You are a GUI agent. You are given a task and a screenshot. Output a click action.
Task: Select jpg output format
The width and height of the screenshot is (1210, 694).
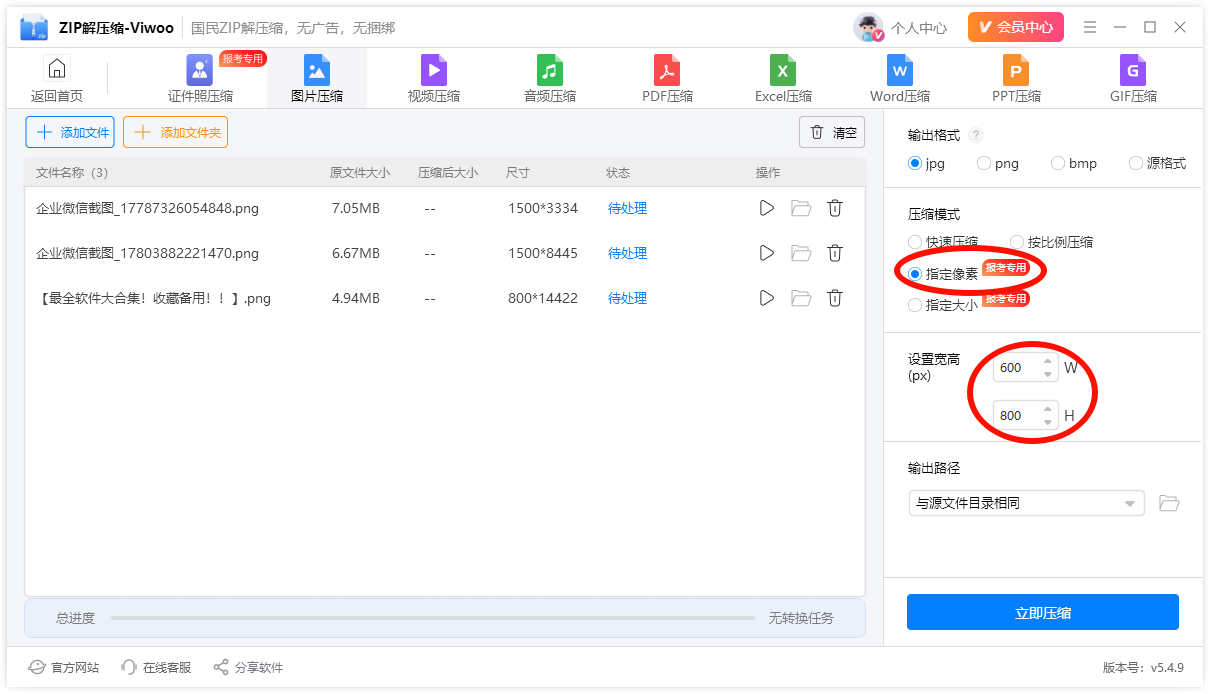[x=927, y=163]
